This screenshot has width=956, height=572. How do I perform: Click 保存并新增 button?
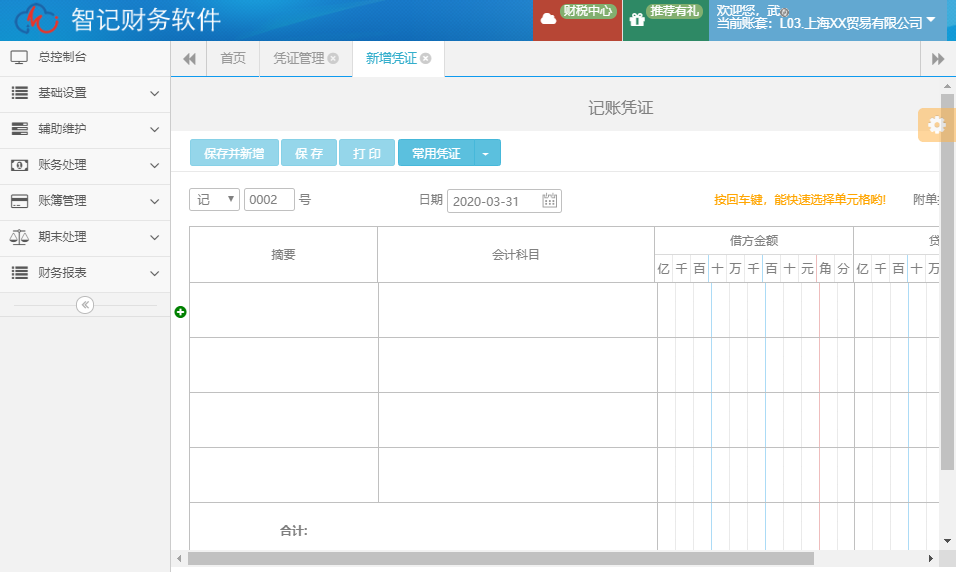pos(234,153)
